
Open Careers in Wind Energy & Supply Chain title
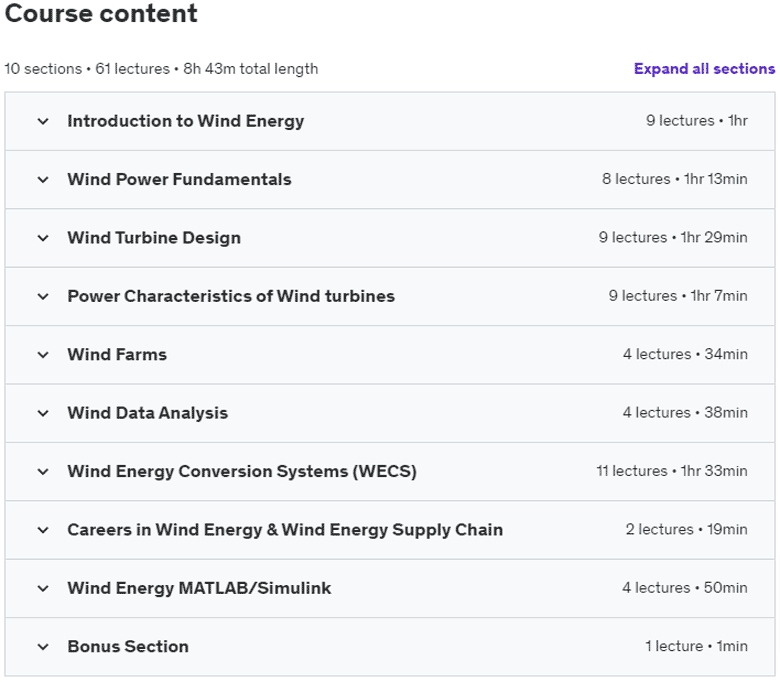click(x=285, y=530)
